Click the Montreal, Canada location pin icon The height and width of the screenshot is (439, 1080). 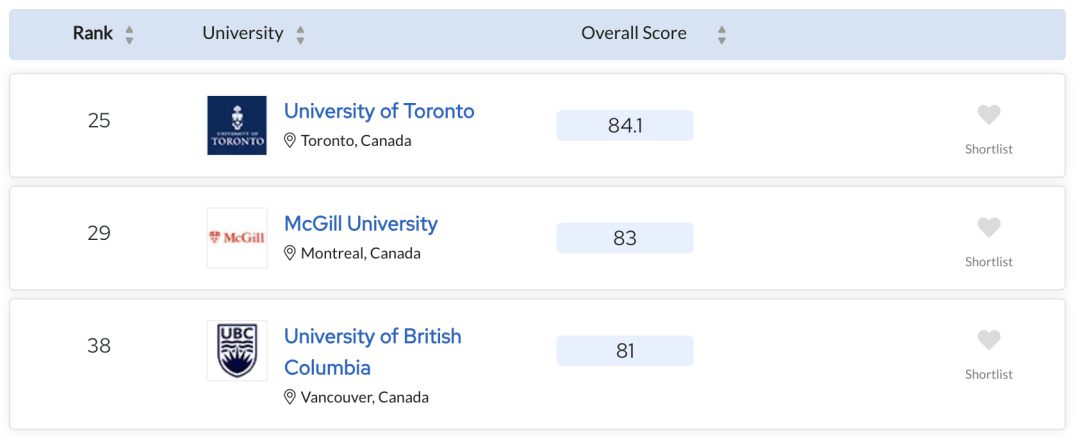coord(290,253)
